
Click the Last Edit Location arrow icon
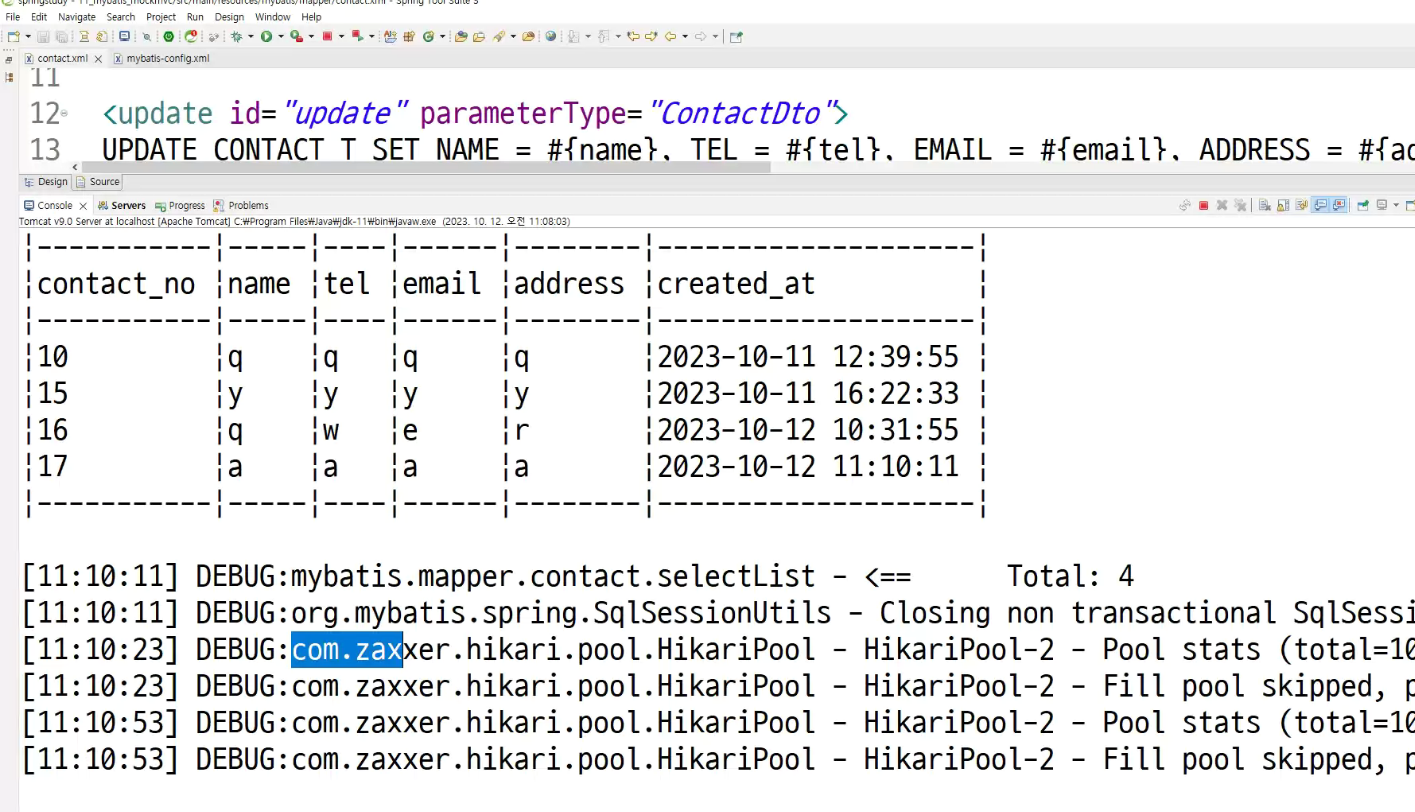click(x=634, y=36)
